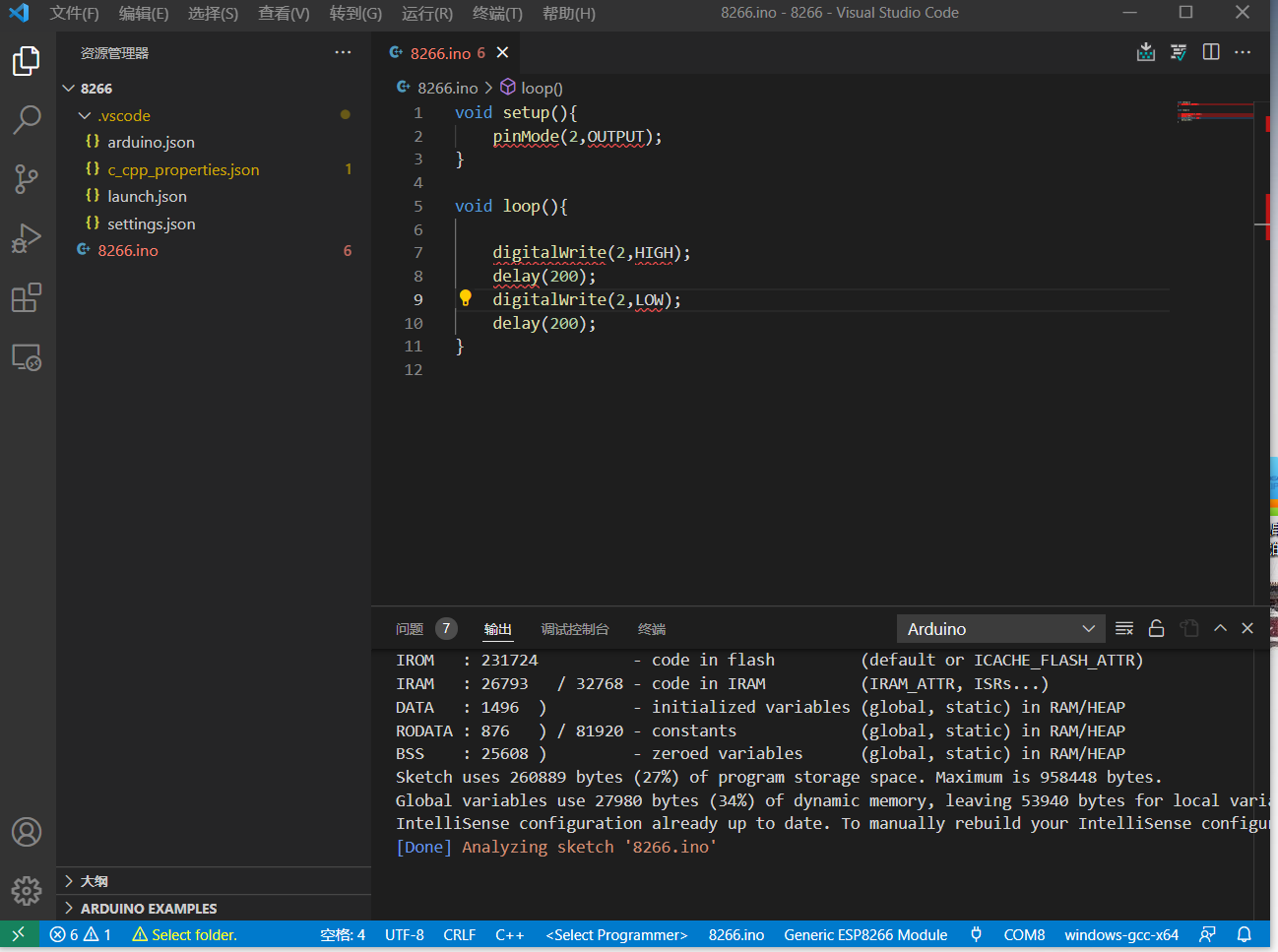1278x952 pixels.
Task: Close the output panel
Action: [1247, 628]
